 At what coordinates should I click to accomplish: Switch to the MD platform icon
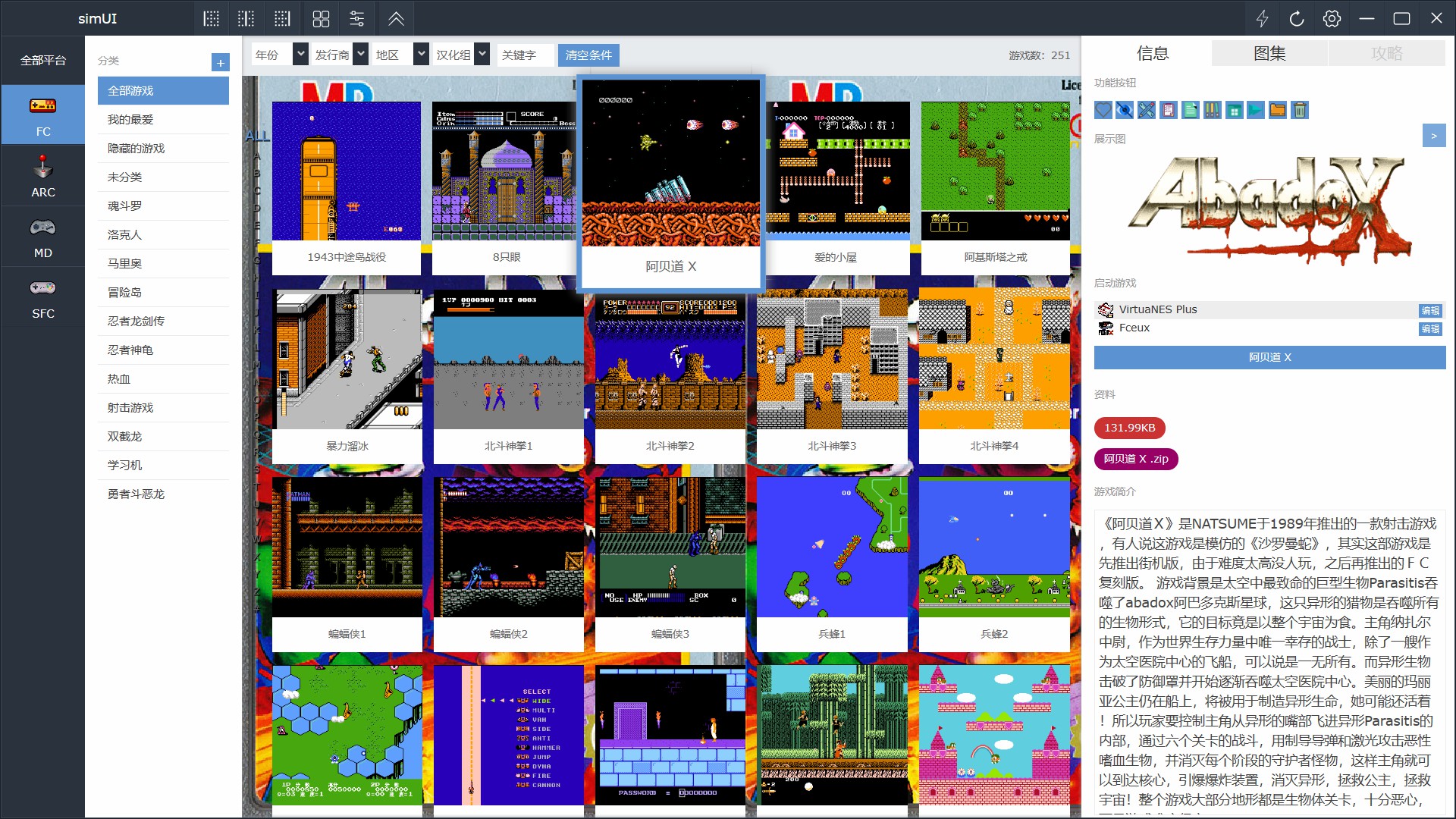pyautogui.click(x=42, y=237)
